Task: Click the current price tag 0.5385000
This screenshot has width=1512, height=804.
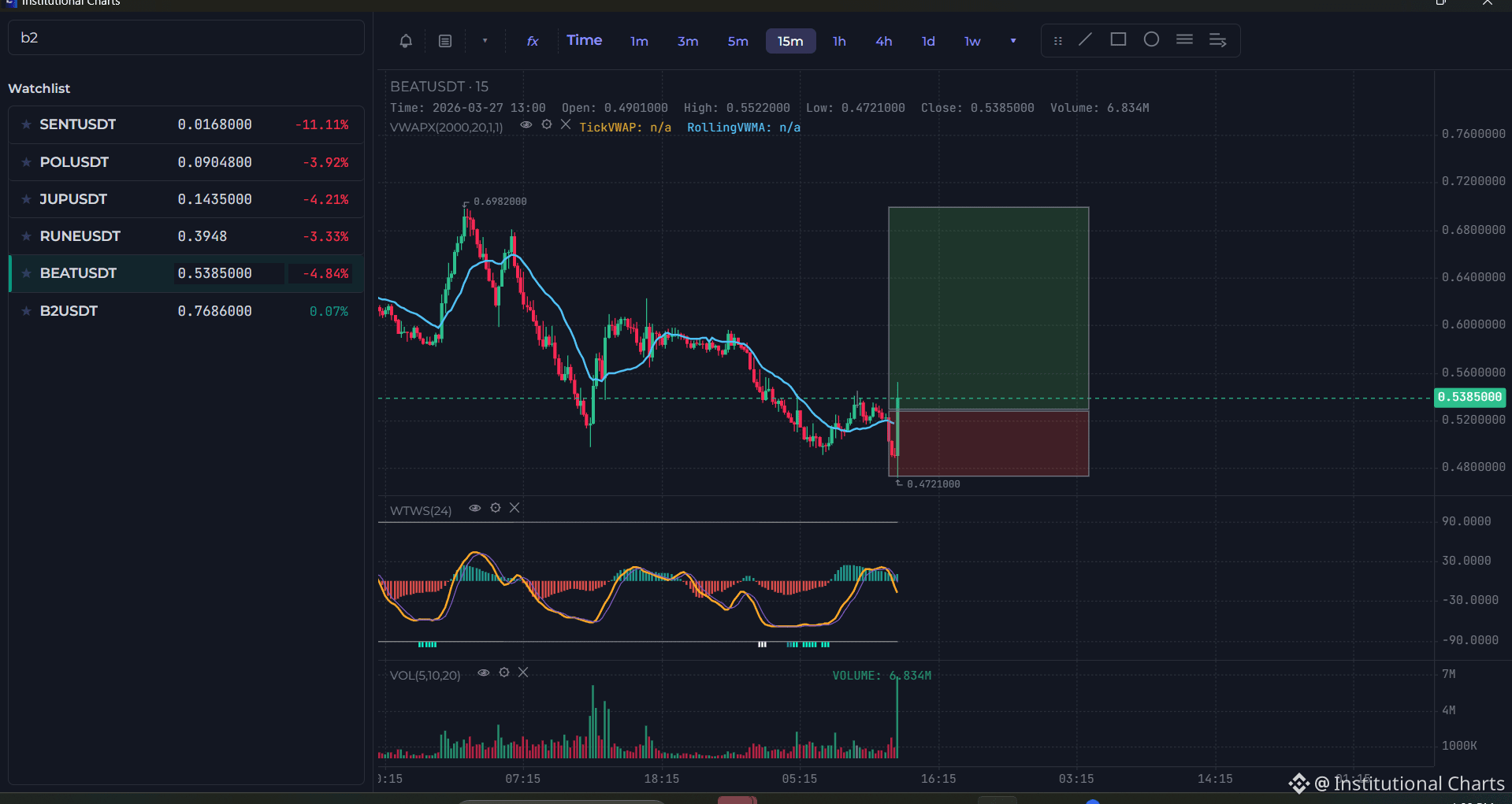Action: pyautogui.click(x=1469, y=397)
